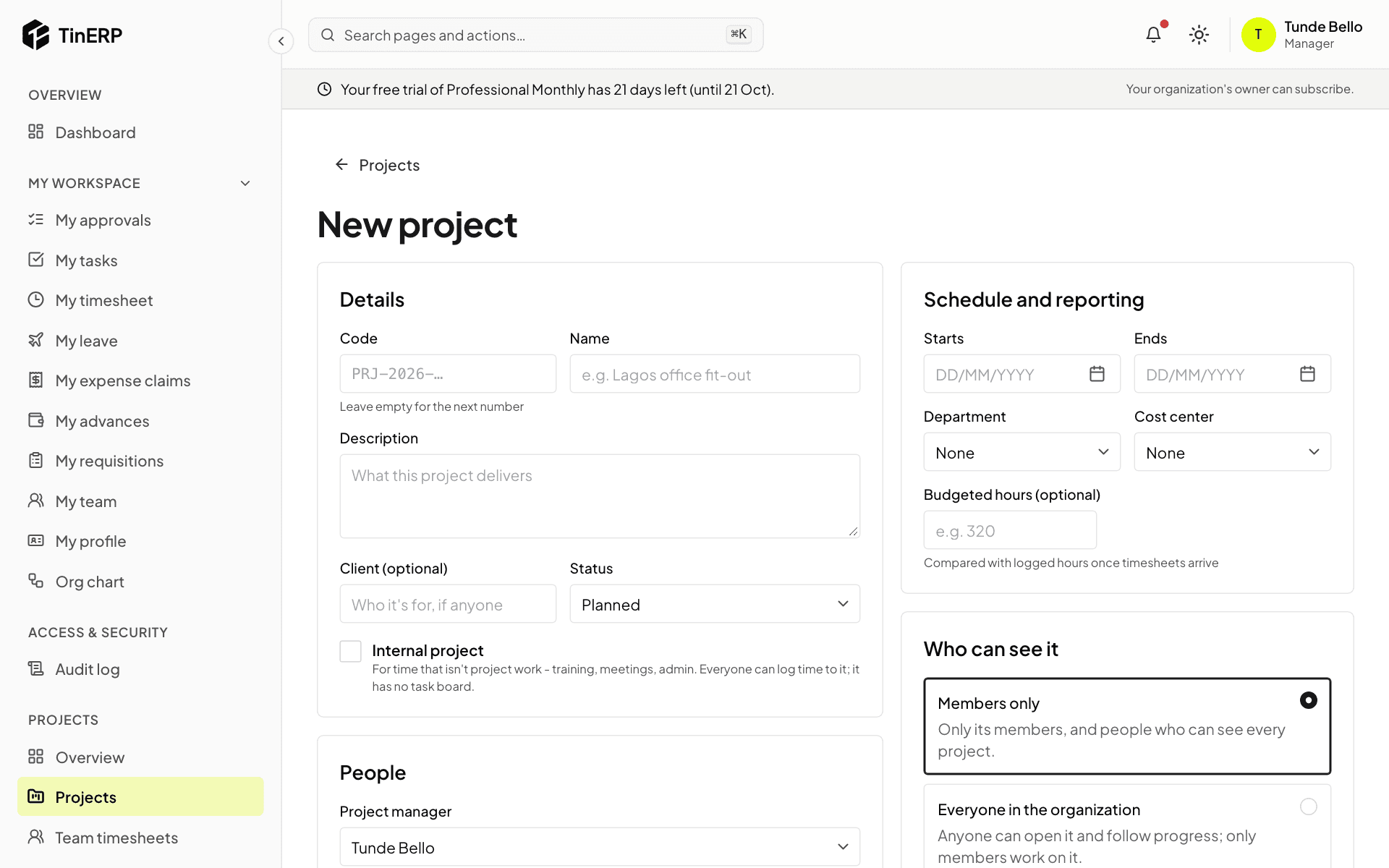Go to Dashboard in the sidebar
The image size is (1389, 868).
[x=140, y=132]
